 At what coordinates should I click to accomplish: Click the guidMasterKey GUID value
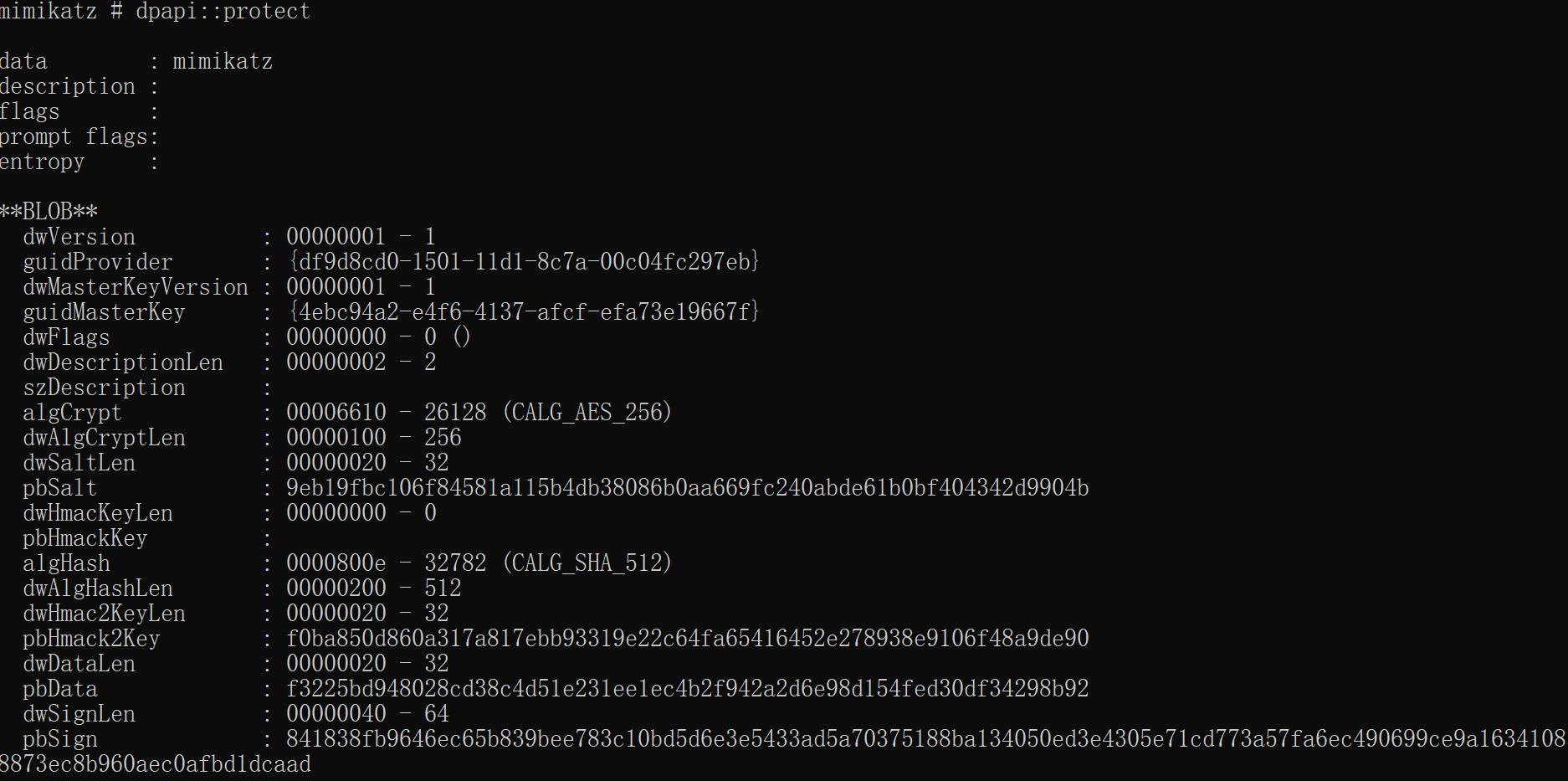[x=523, y=312]
